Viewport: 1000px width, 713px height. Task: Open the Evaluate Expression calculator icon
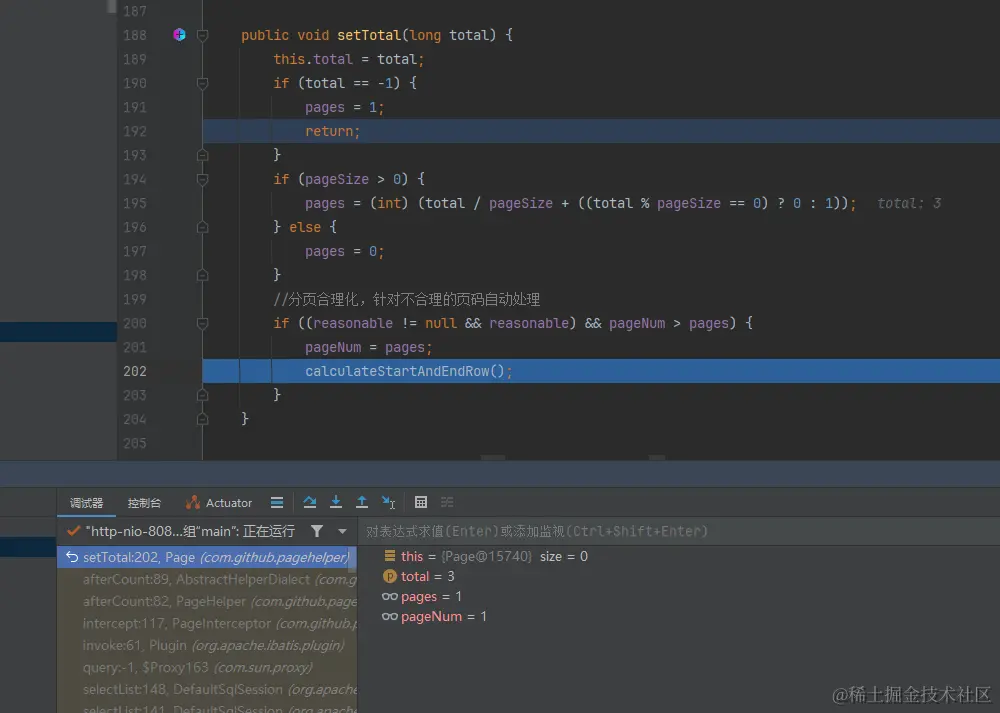pos(421,503)
